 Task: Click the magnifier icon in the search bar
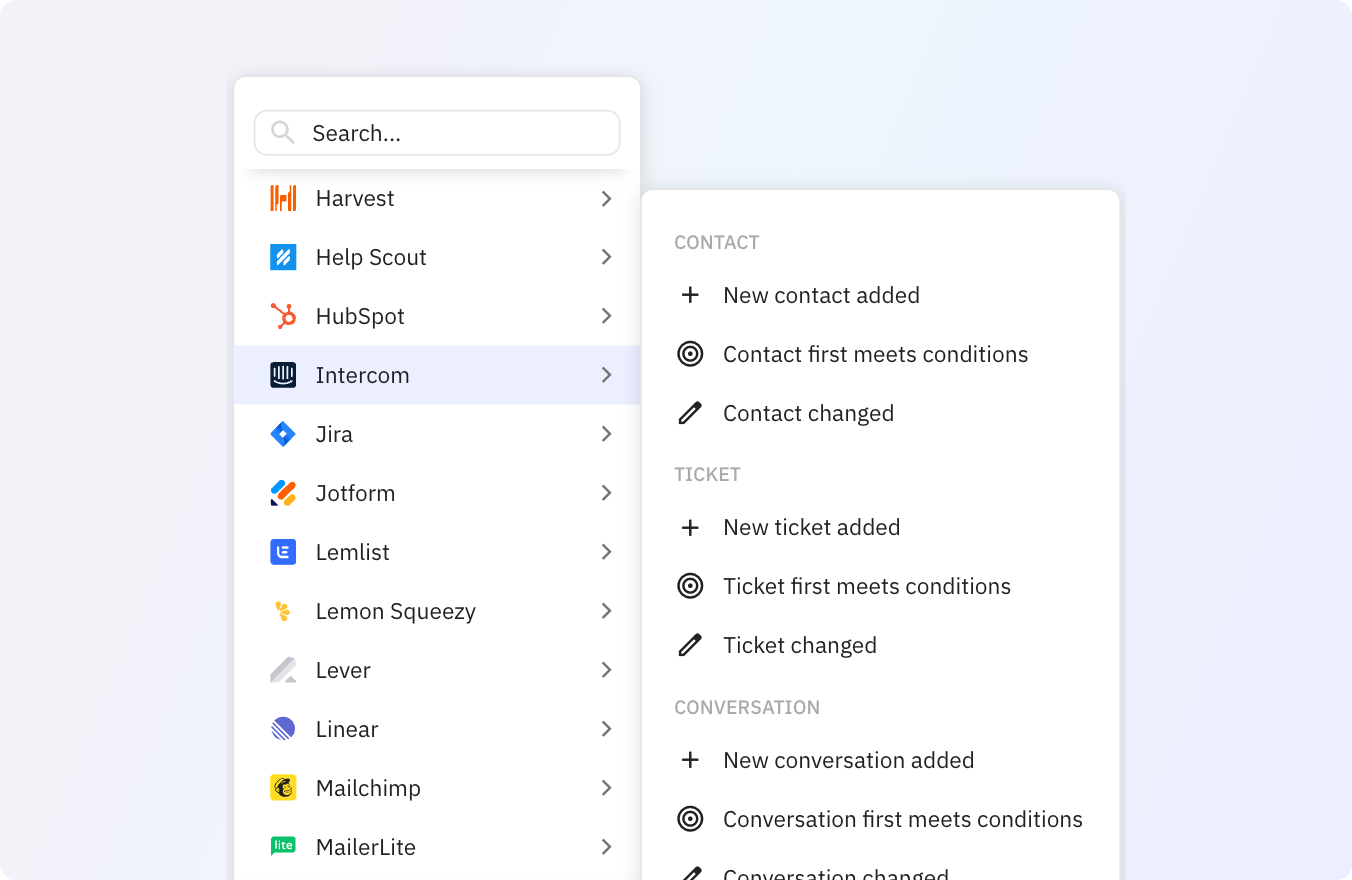point(283,133)
